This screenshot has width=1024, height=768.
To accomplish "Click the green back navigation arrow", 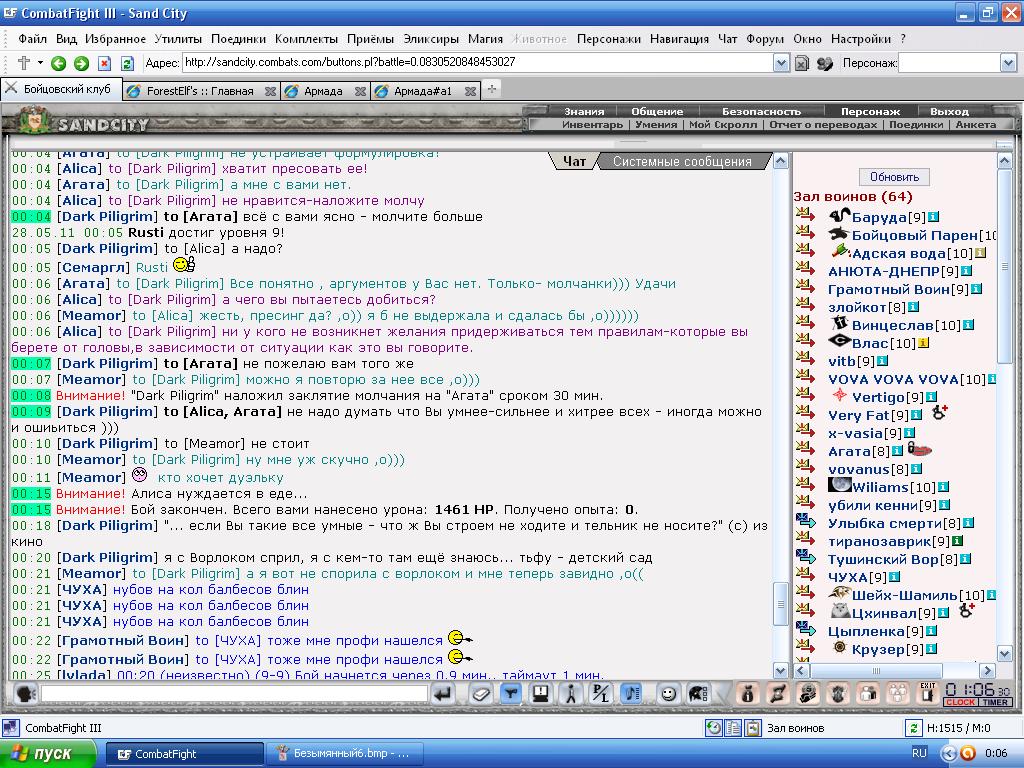I will point(59,63).
